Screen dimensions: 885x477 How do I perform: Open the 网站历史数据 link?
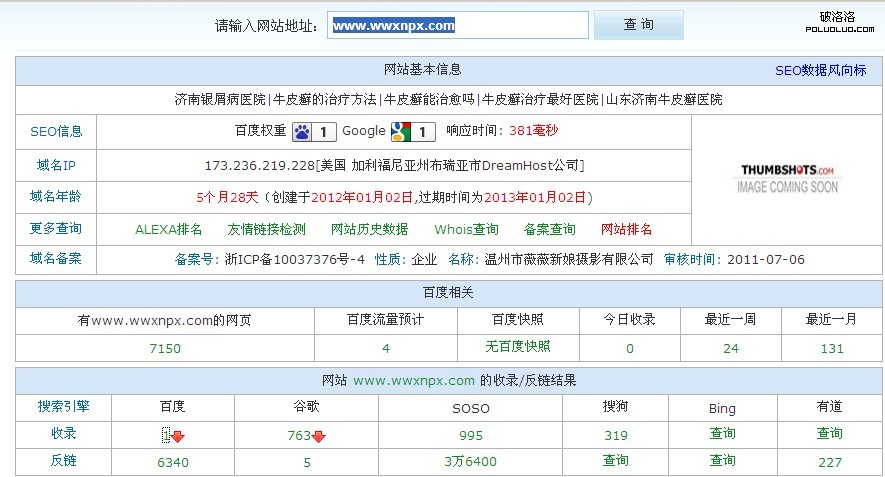tap(369, 229)
